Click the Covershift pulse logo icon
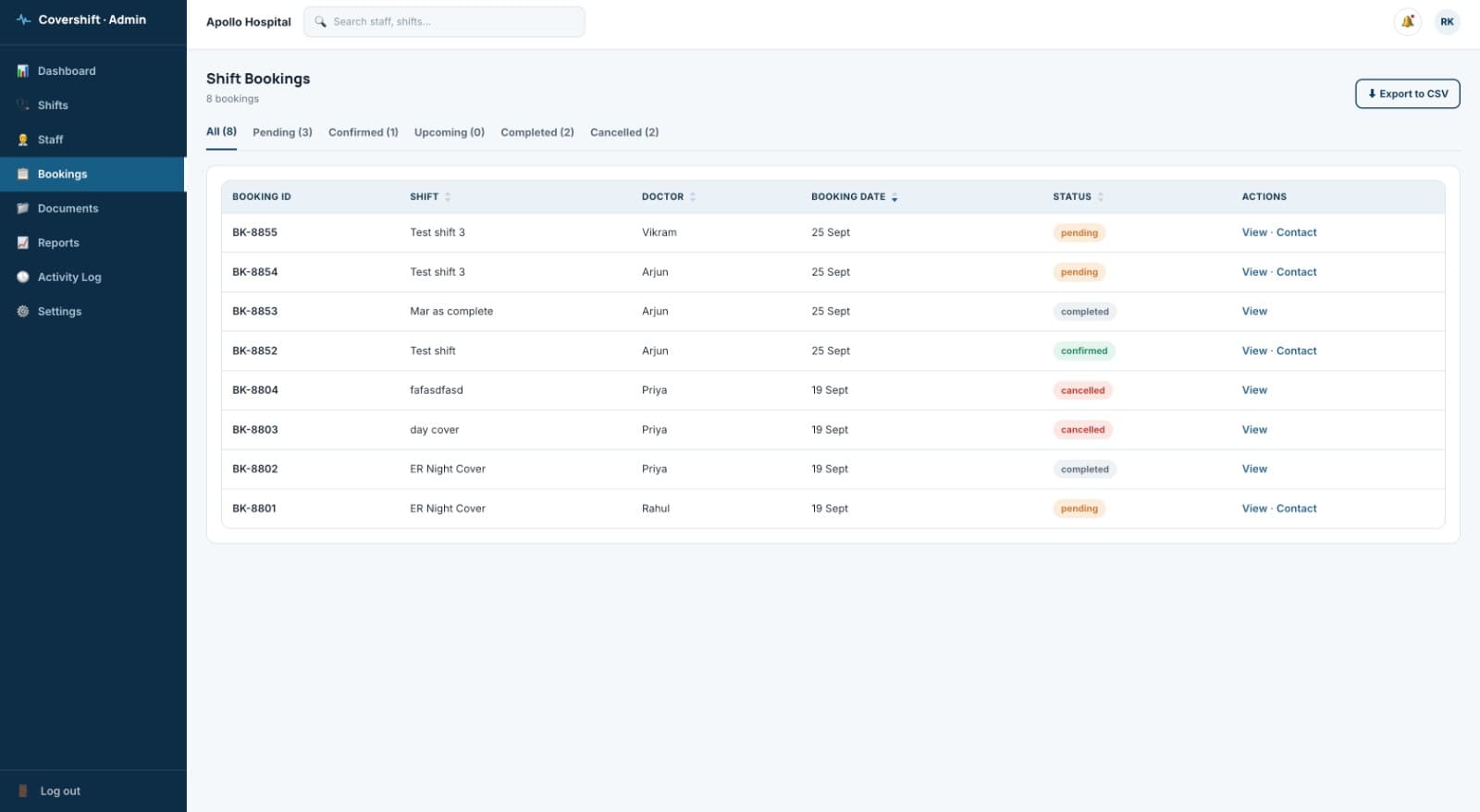This screenshot has width=1480, height=812. [x=24, y=19]
